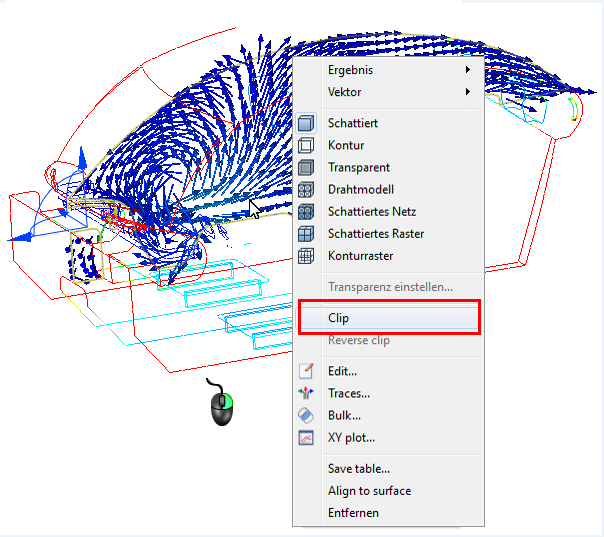Expand the Ergebnis submenu arrow
Screen dimensions: 604x537
pos(468,70)
